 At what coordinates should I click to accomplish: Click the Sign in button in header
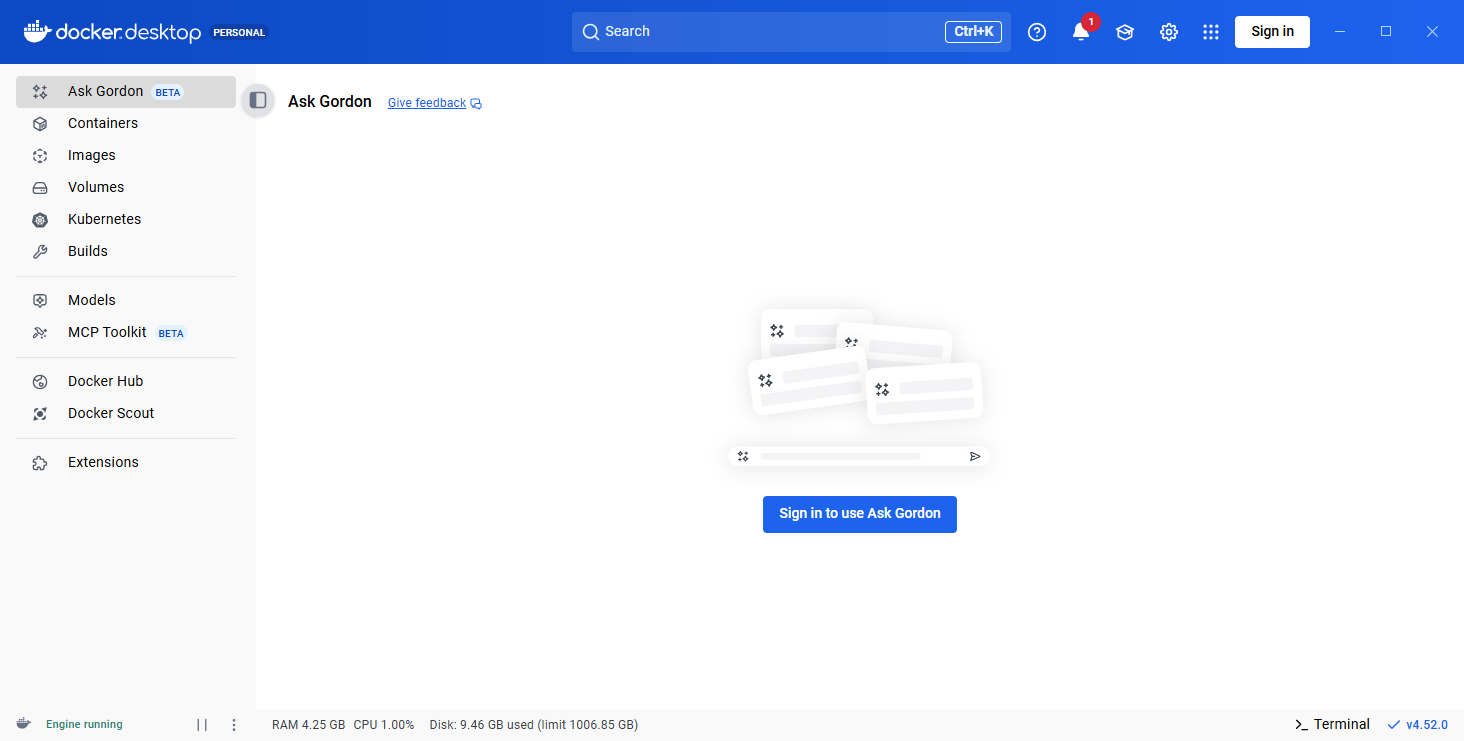(x=1272, y=32)
